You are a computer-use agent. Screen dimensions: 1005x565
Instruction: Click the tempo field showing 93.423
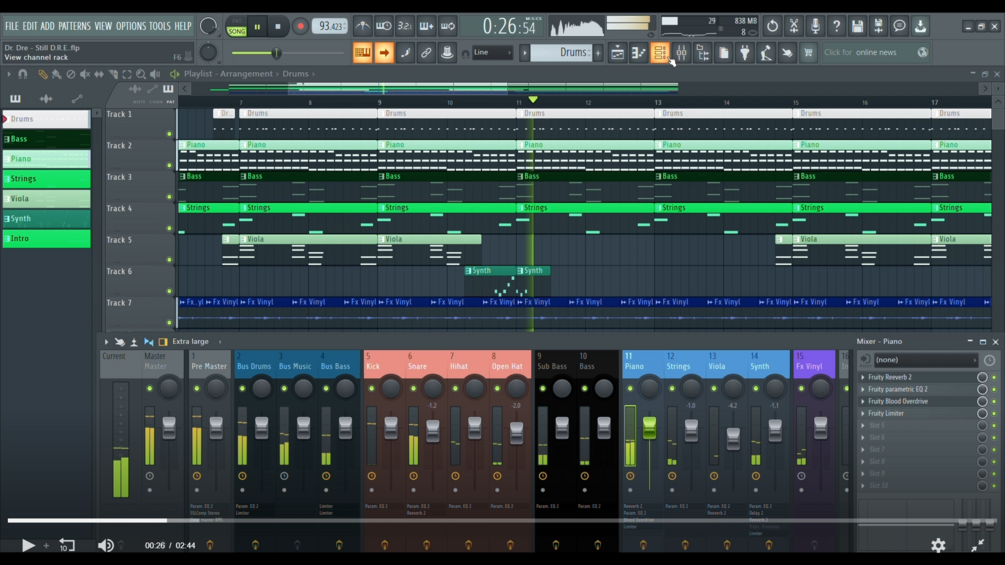point(330,26)
